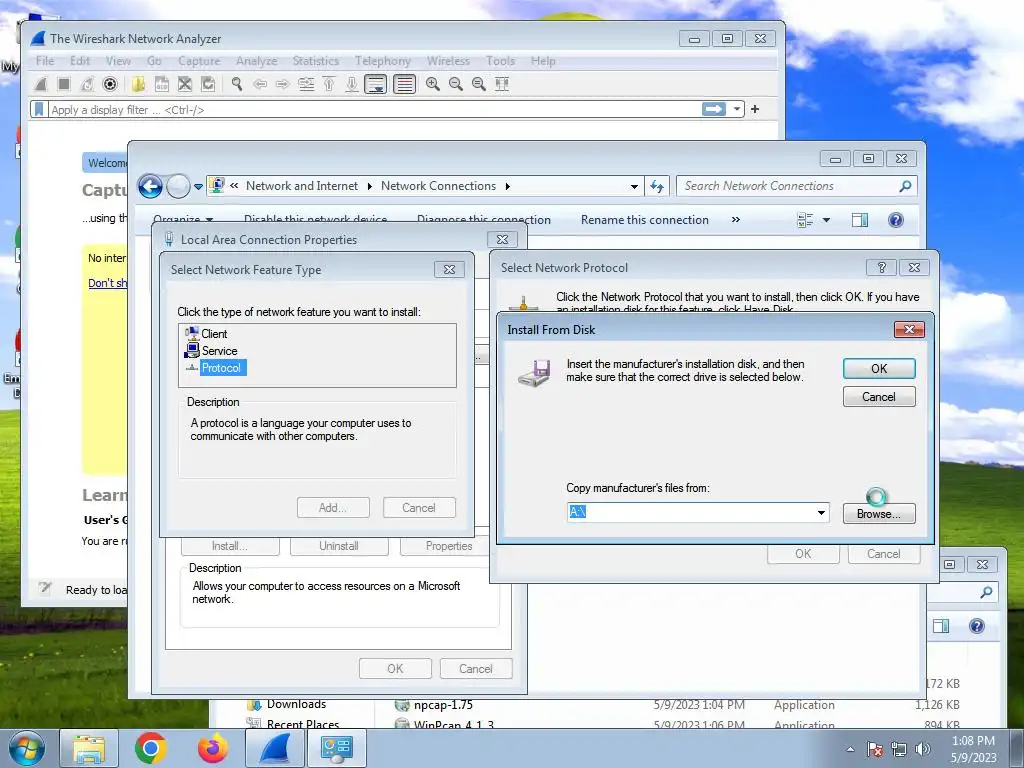Open display filter history dropdown

pos(737,109)
